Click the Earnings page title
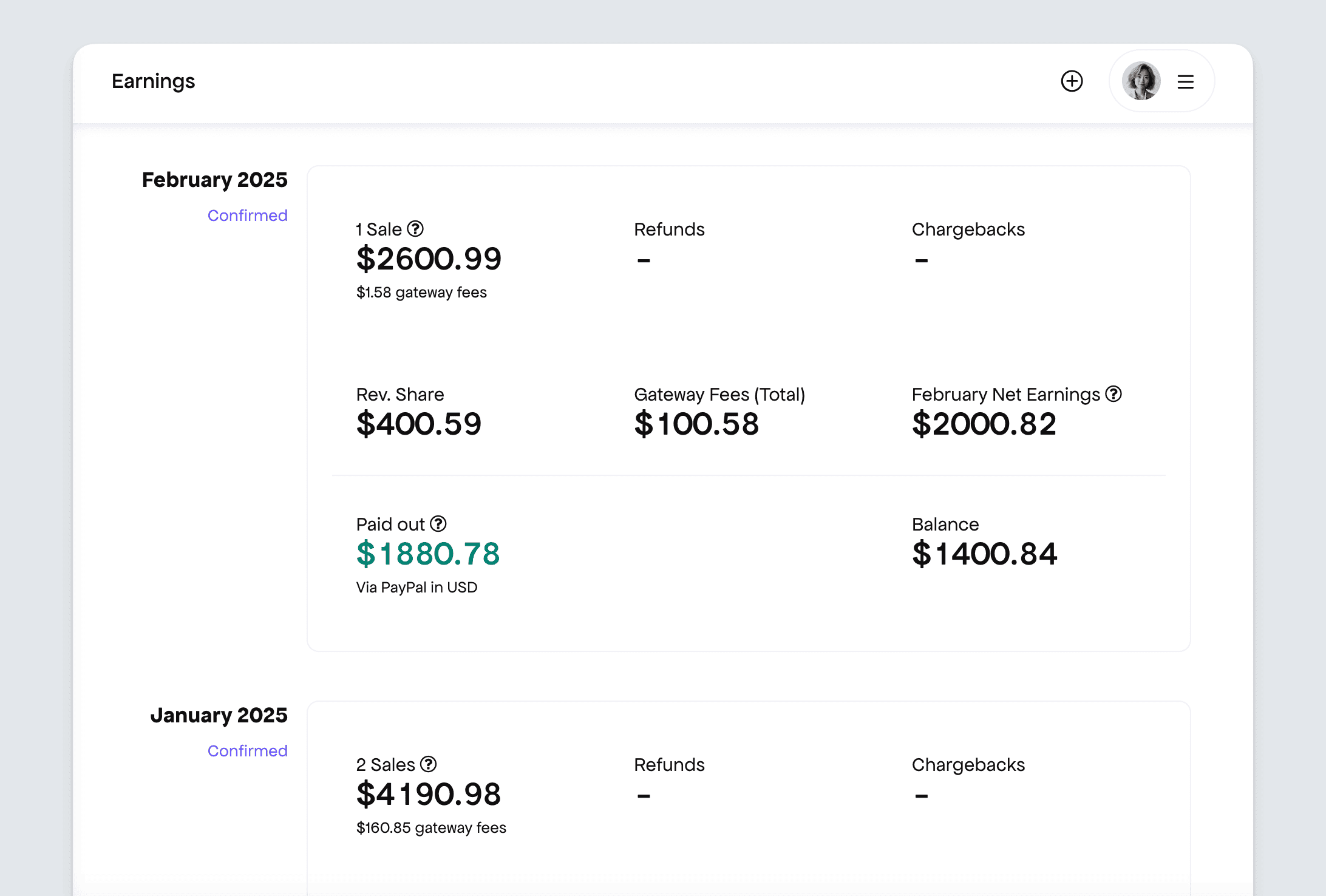 [x=153, y=81]
